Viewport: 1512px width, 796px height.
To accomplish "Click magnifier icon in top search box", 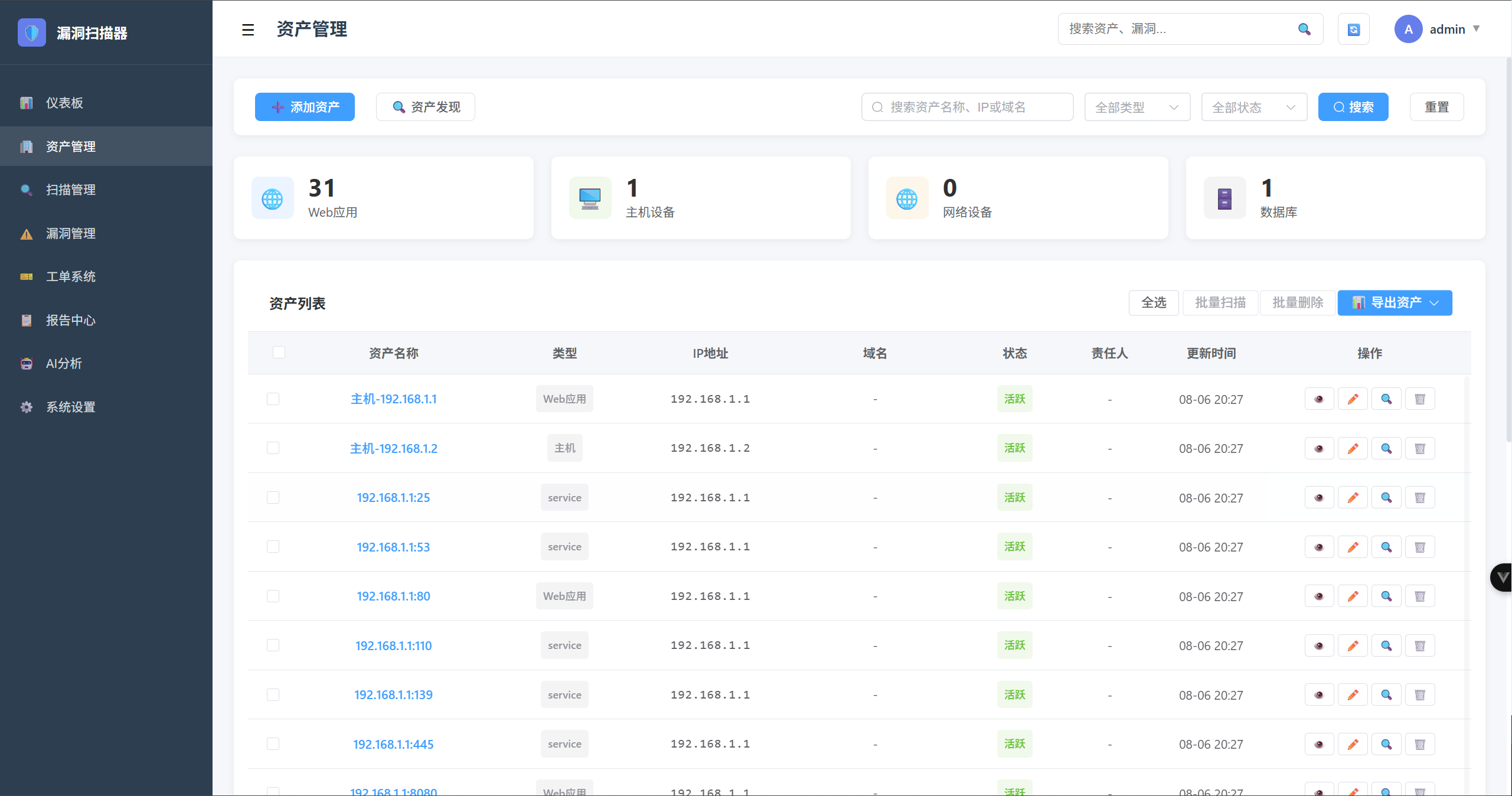I will 1304,29.
